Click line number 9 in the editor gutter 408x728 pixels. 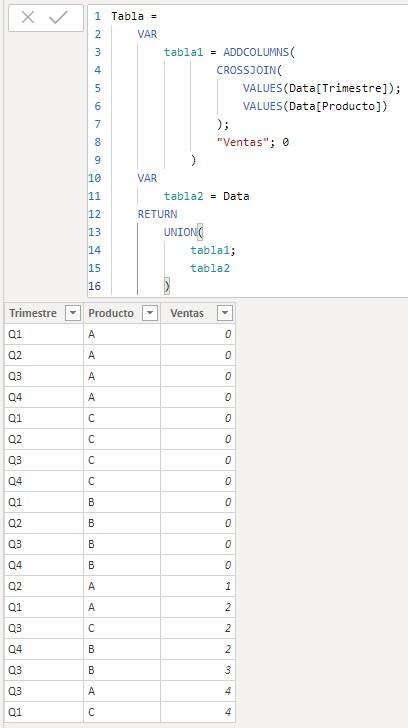[x=97, y=160]
